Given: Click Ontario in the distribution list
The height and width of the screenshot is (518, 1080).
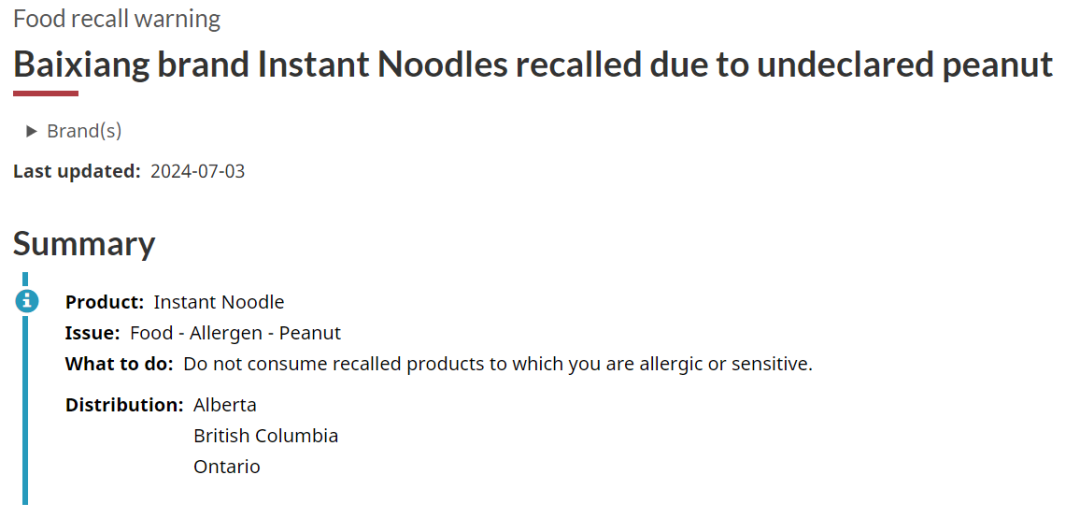Looking at the screenshot, I should coord(227,467).
